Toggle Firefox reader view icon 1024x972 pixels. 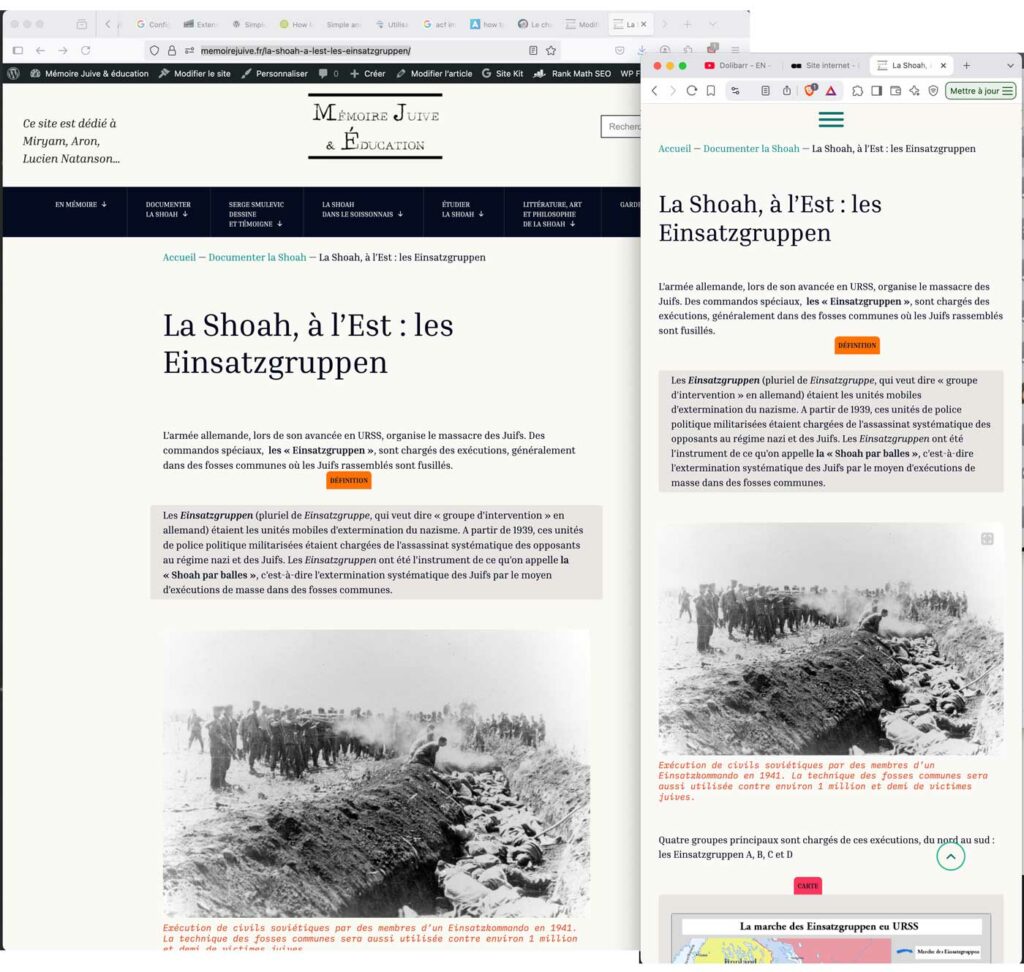coord(533,50)
